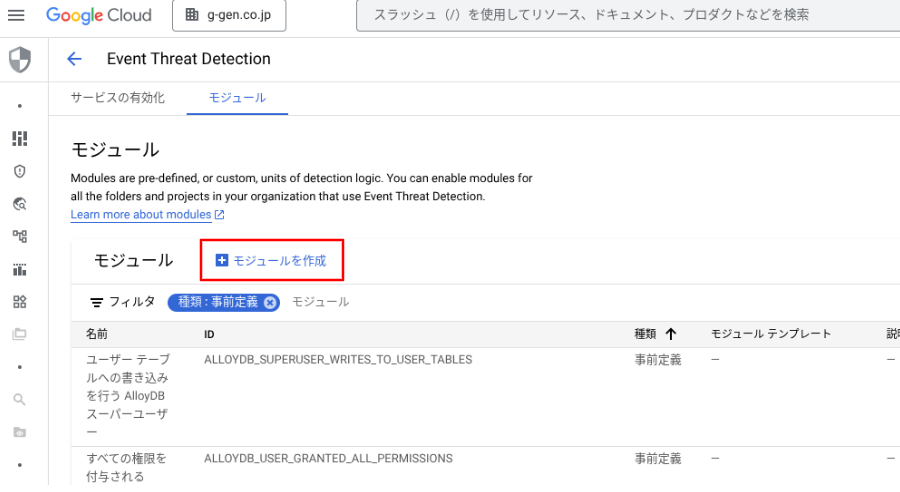Sort by the 名前 column header
The image size is (900, 492).
97,334
